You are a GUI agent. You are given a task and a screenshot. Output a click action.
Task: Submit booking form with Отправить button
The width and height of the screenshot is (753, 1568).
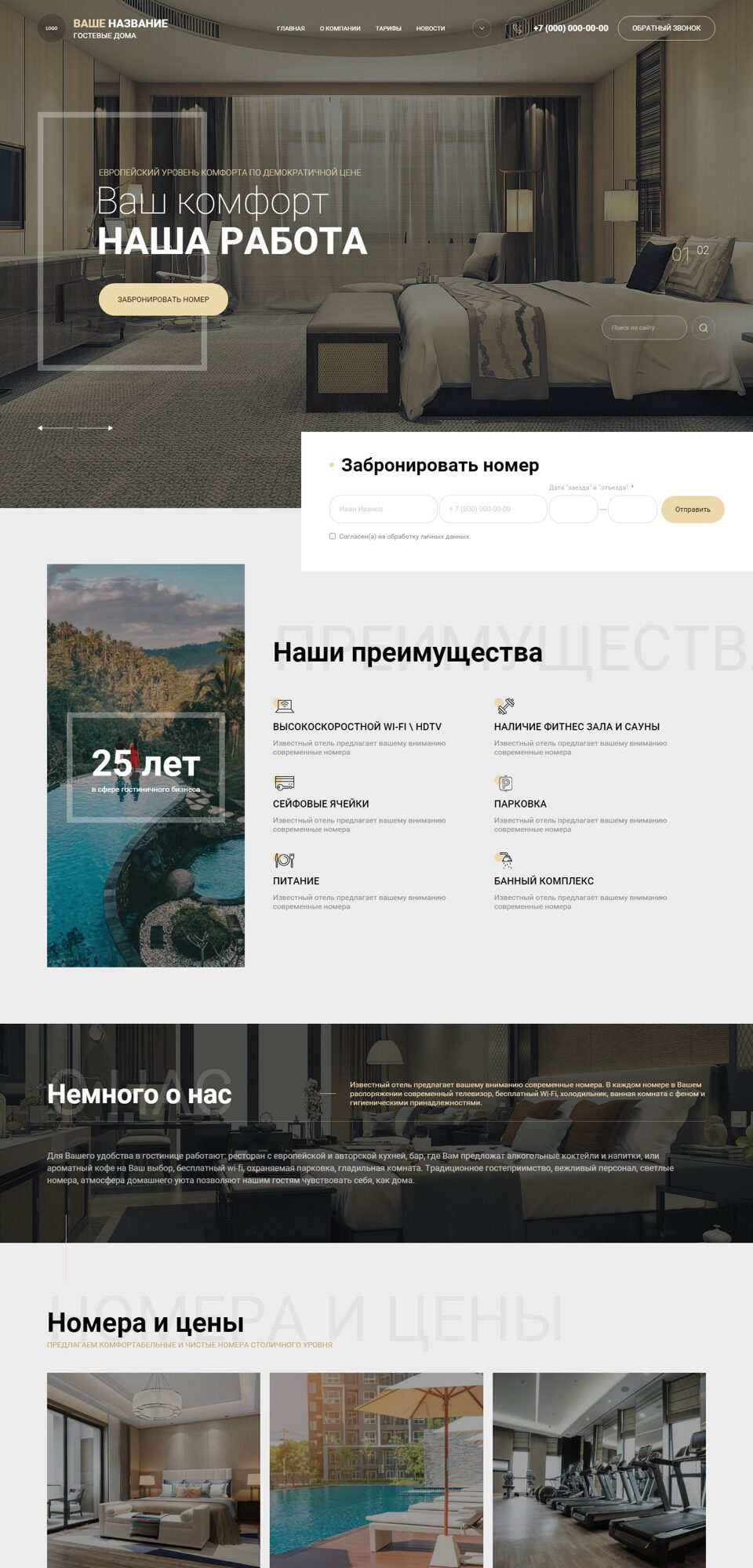point(693,510)
